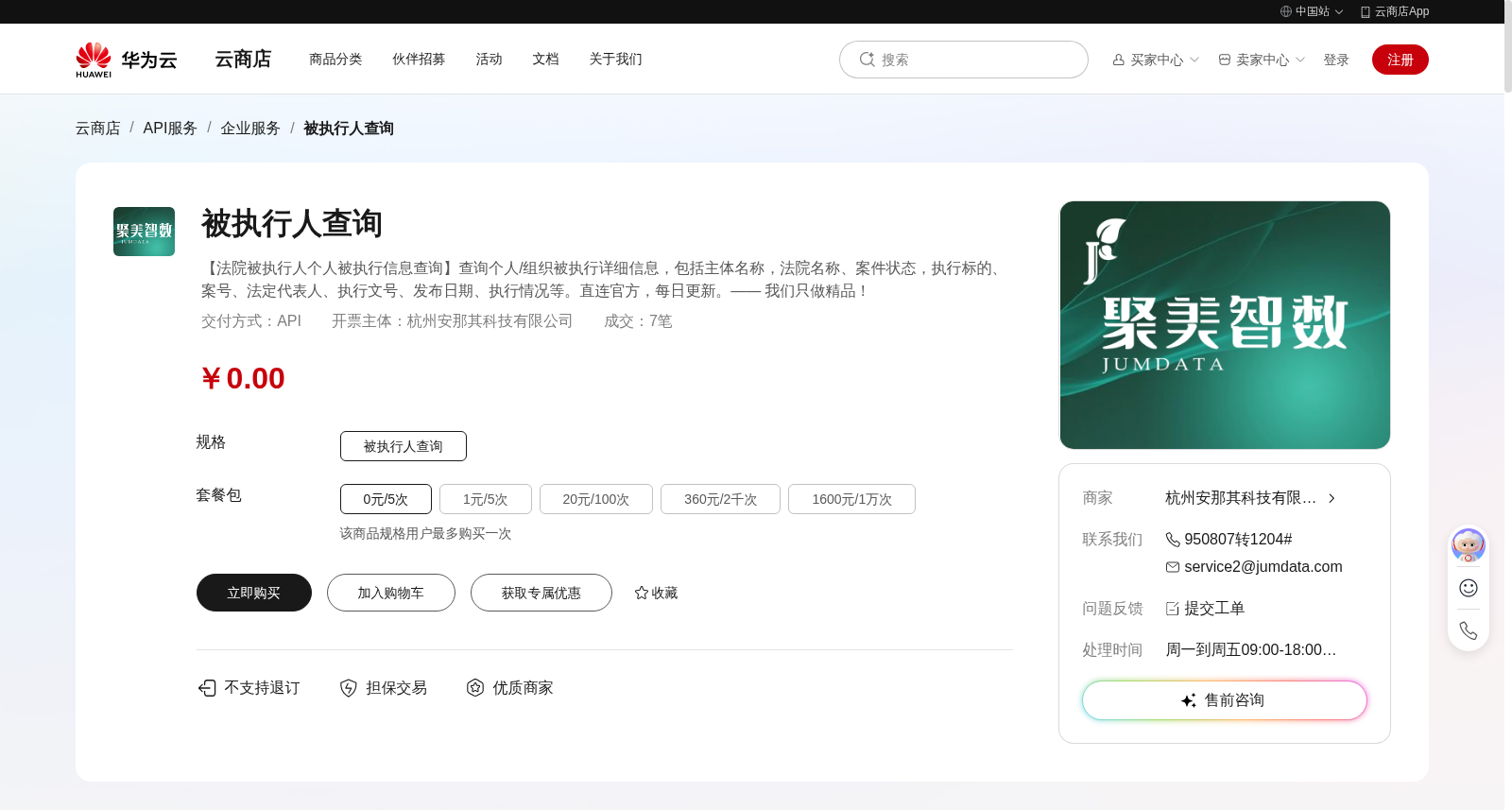Screen dimensions: 1512x810
Task: Click the 杭州安那其科技有限 merchant name
Action: coord(1241,498)
